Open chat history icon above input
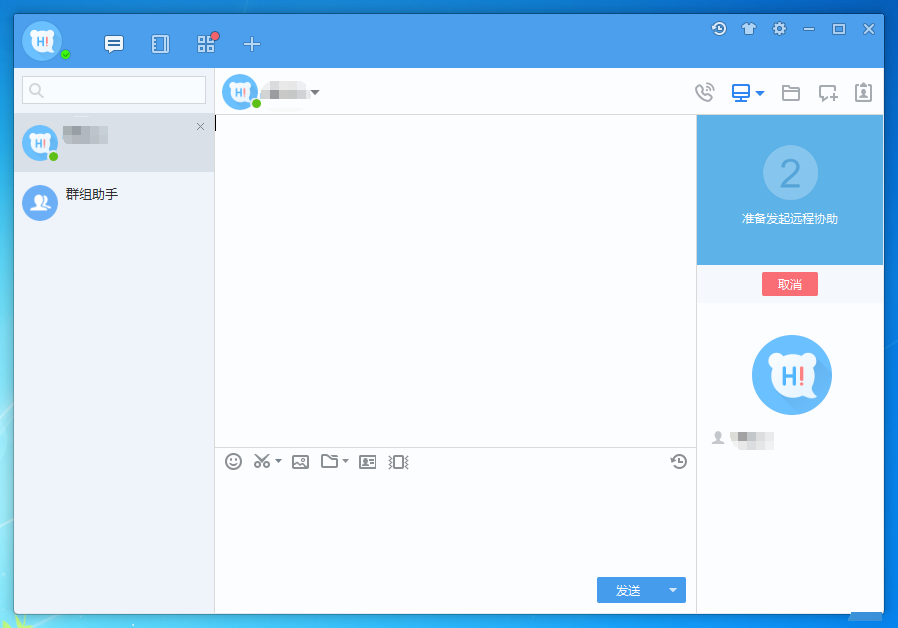898x628 pixels. (x=679, y=461)
